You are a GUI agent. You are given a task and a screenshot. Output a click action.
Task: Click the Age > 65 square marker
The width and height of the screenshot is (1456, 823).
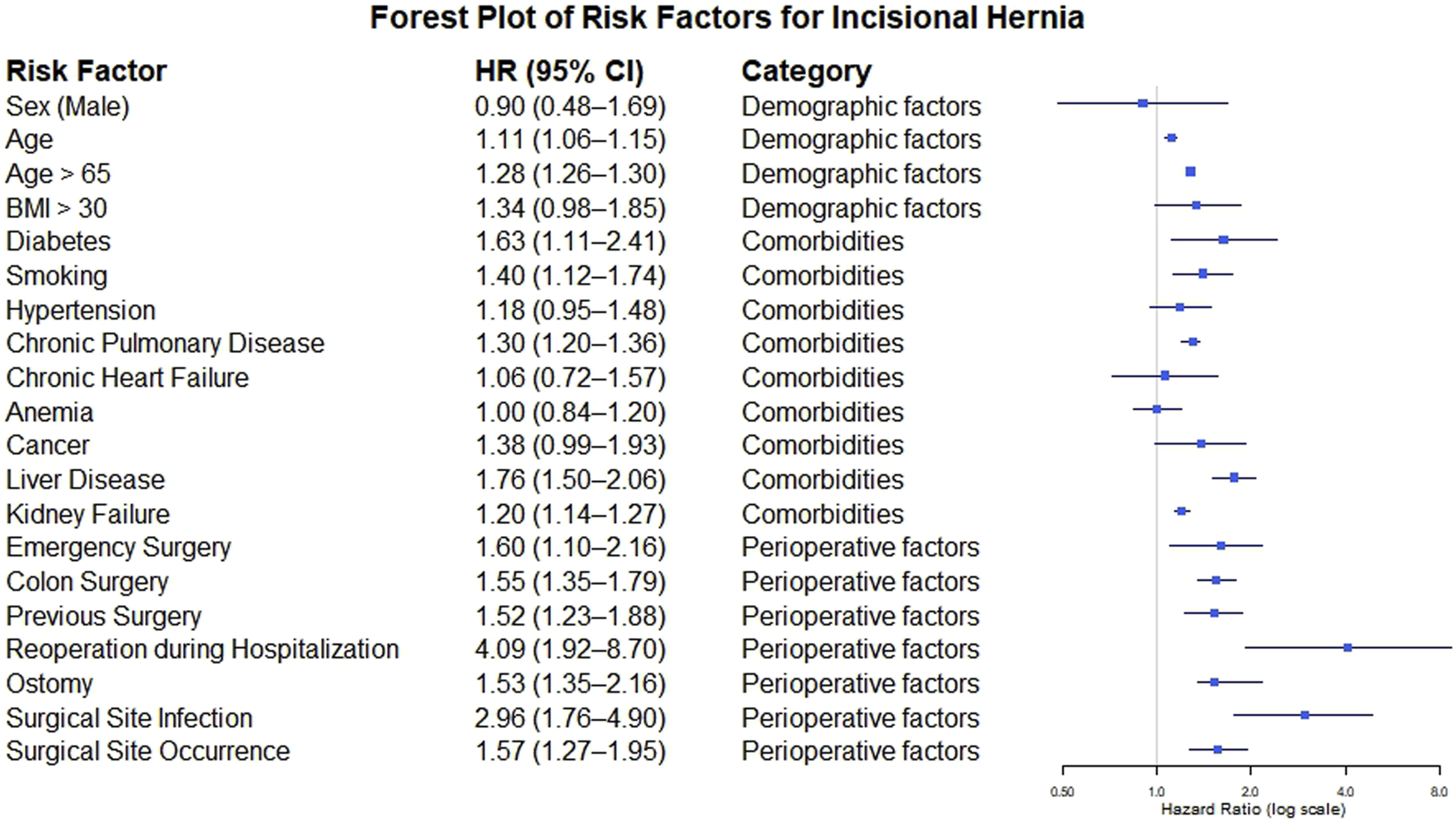point(1190,171)
